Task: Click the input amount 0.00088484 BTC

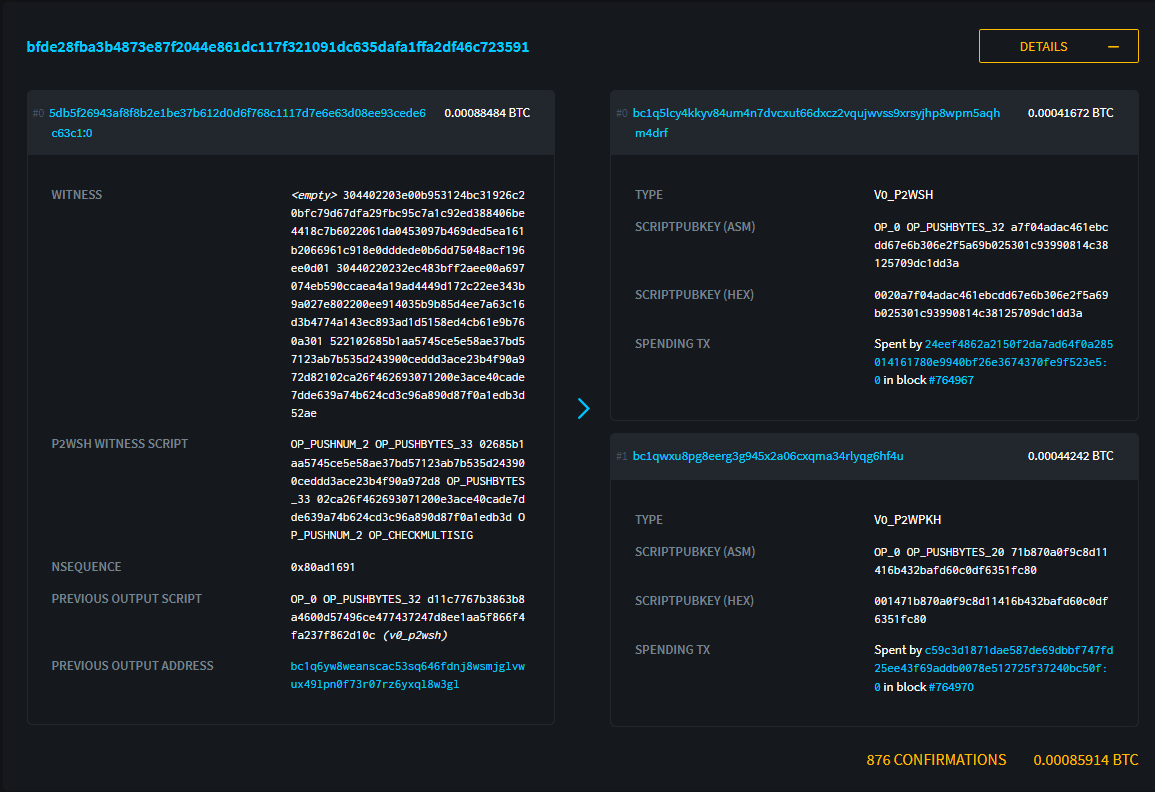Action: pos(487,113)
